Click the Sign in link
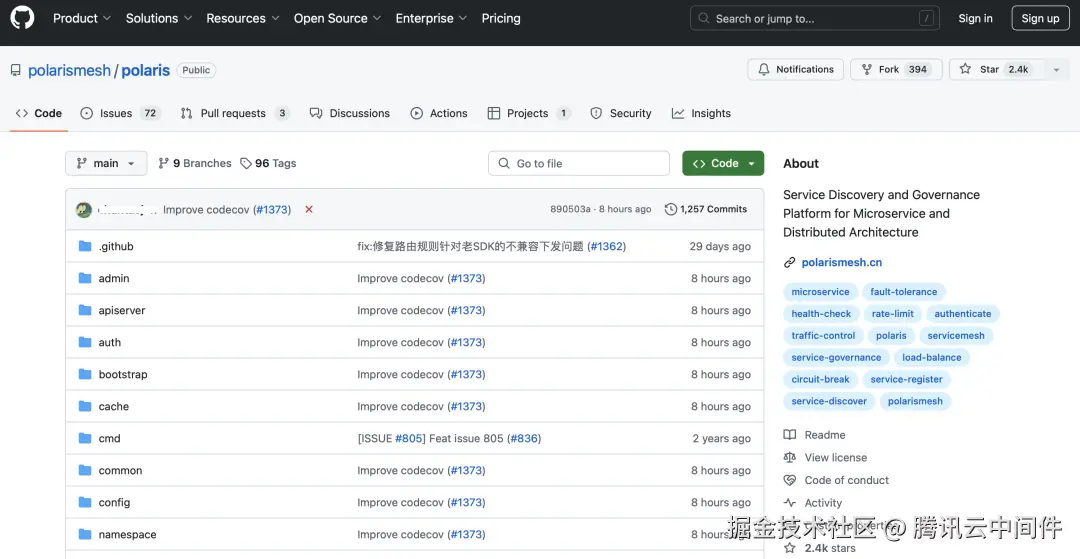Image resolution: width=1080 pixels, height=559 pixels. click(975, 19)
